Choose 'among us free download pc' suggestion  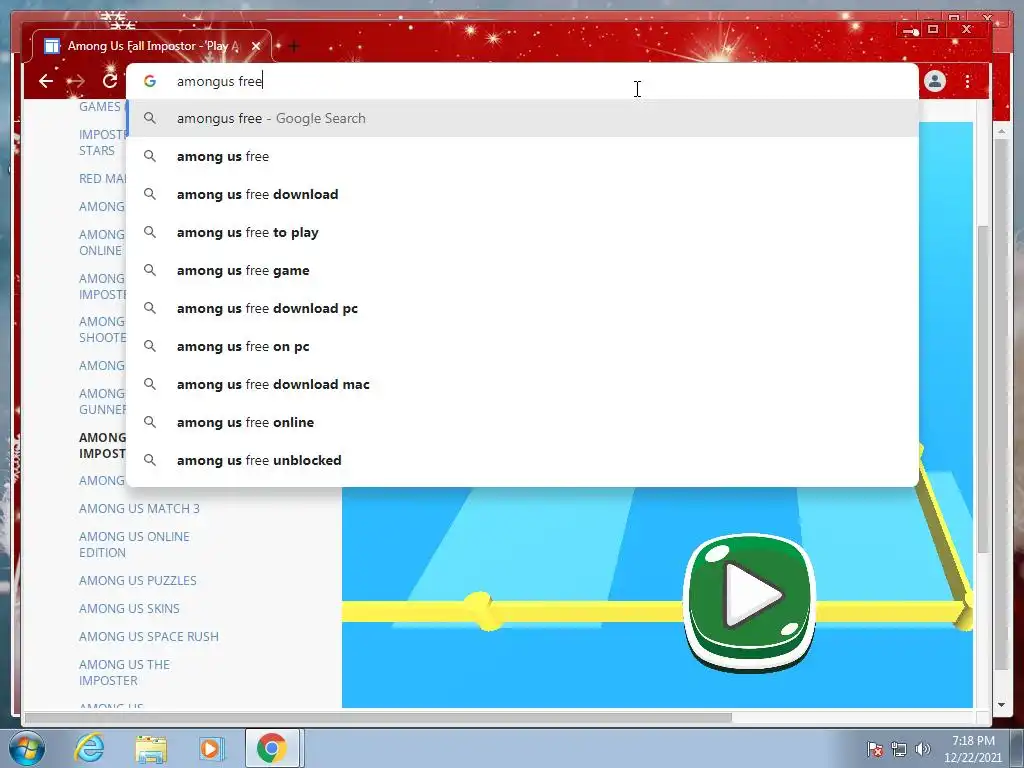(x=522, y=308)
